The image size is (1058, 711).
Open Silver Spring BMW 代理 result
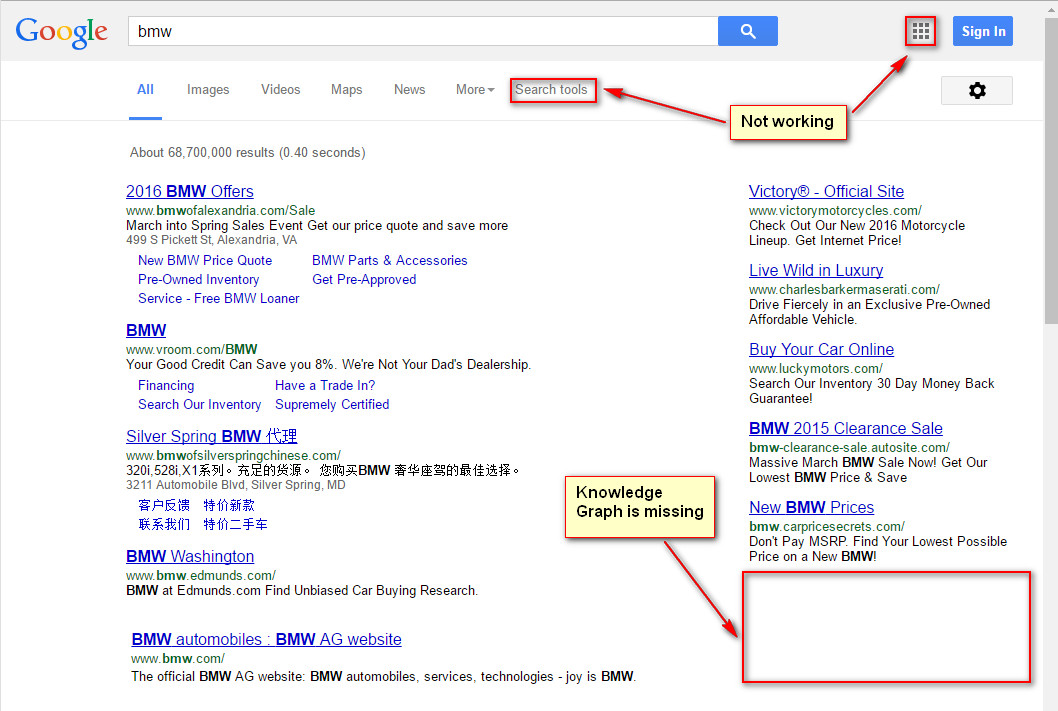(211, 436)
